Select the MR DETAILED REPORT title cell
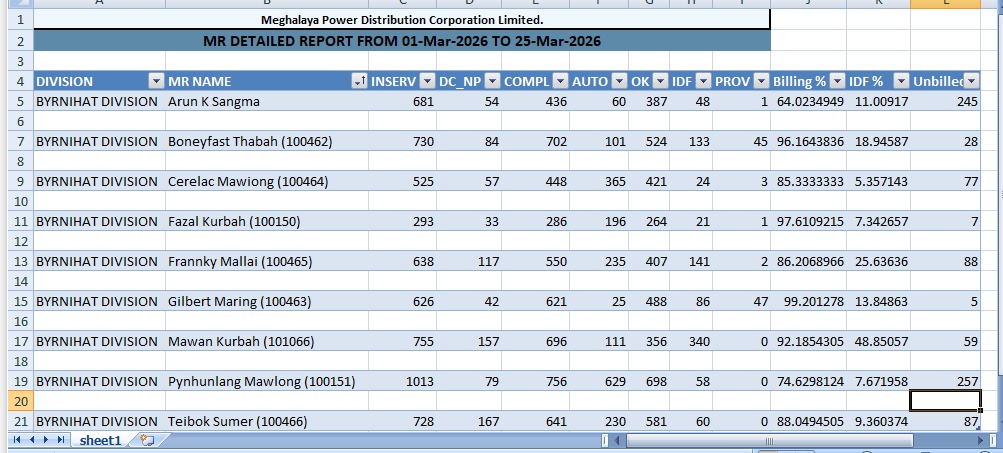 pyautogui.click(x=401, y=41)
